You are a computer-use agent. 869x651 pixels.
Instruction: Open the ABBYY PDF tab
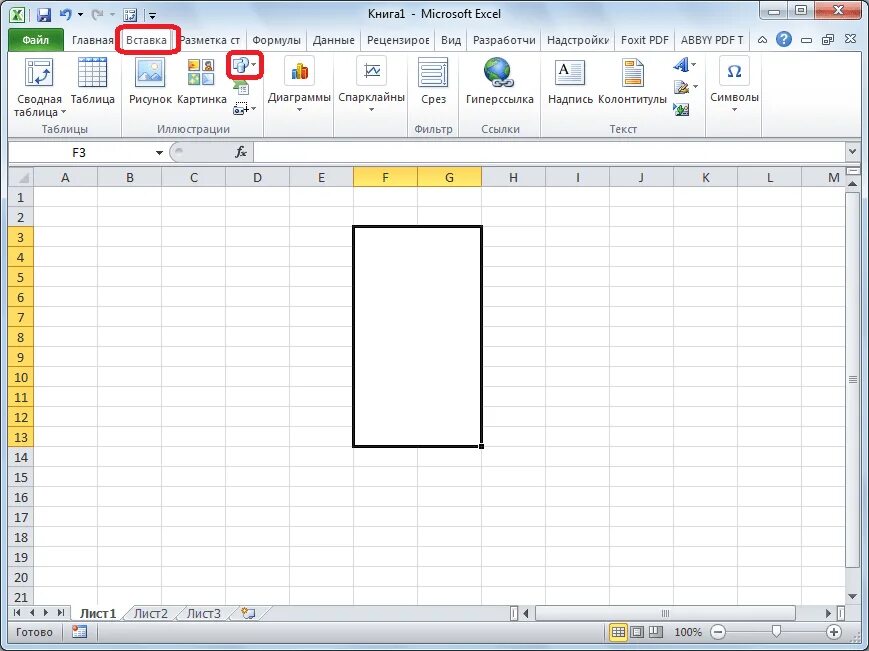(x=712, y=40)
